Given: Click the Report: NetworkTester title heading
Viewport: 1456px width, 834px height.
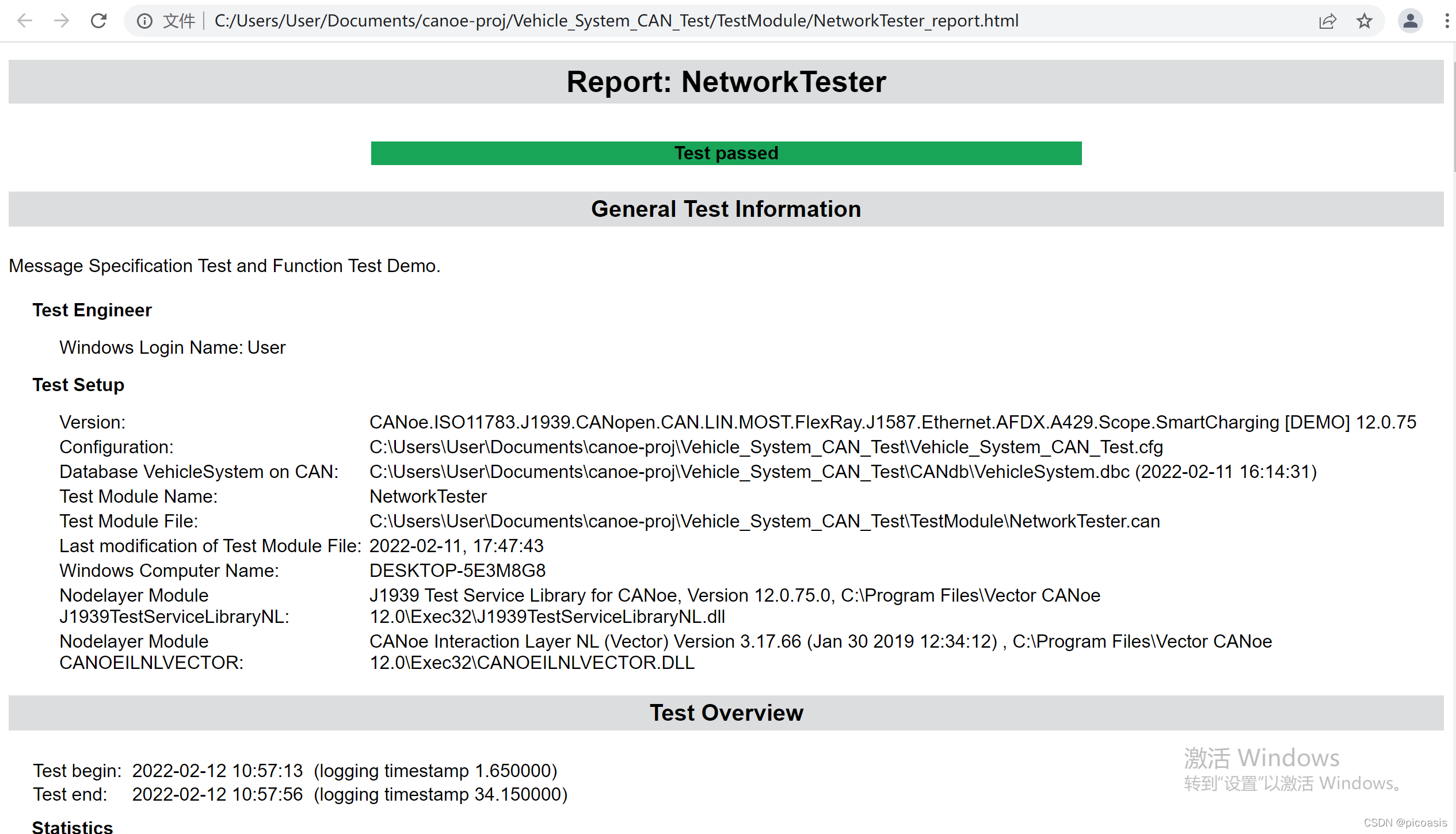Looking at the screenshot, I should [x=726, y=82].
